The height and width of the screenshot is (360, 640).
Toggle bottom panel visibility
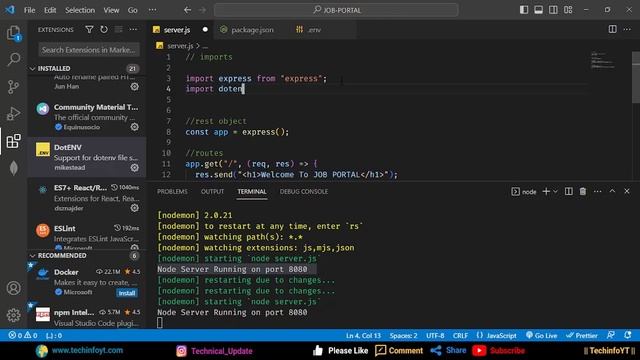click(539, 10)
